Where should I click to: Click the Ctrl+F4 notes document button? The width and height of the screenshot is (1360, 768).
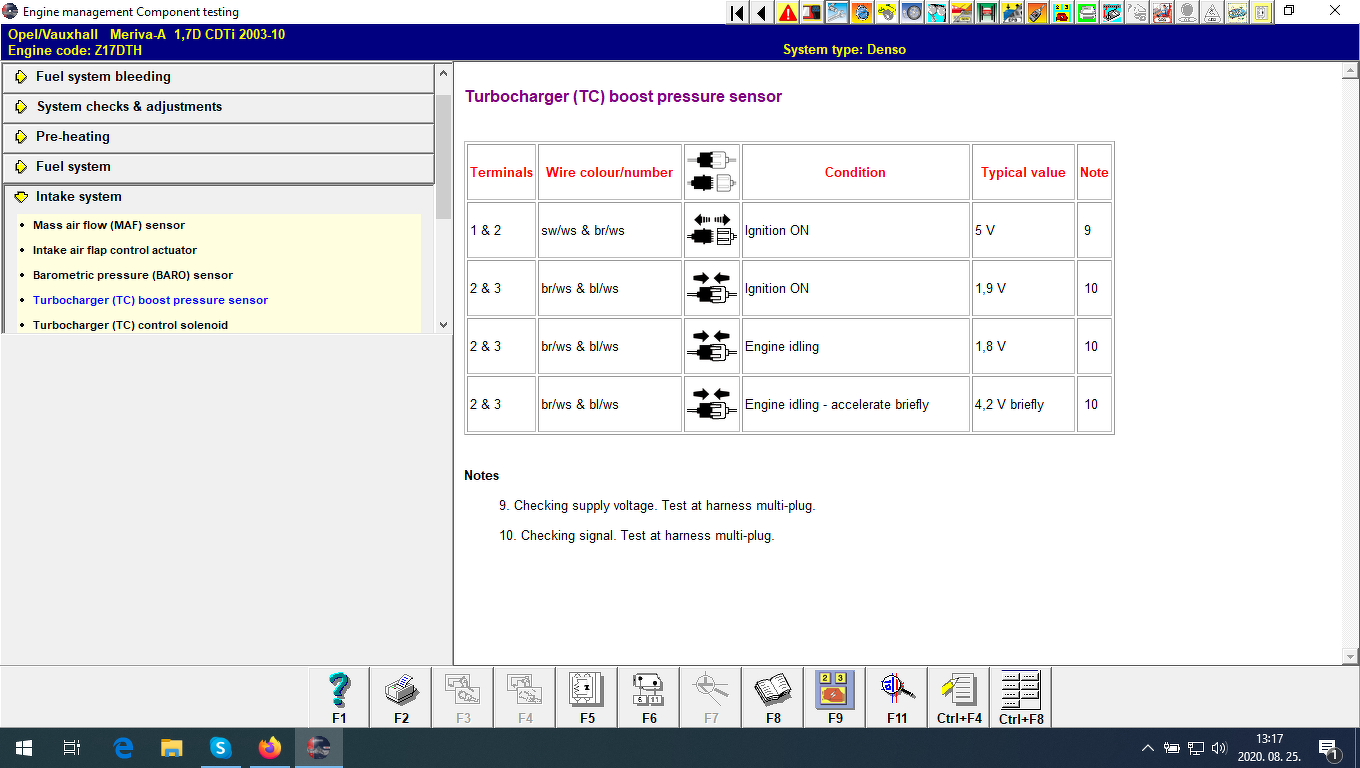tap(959, 697)
